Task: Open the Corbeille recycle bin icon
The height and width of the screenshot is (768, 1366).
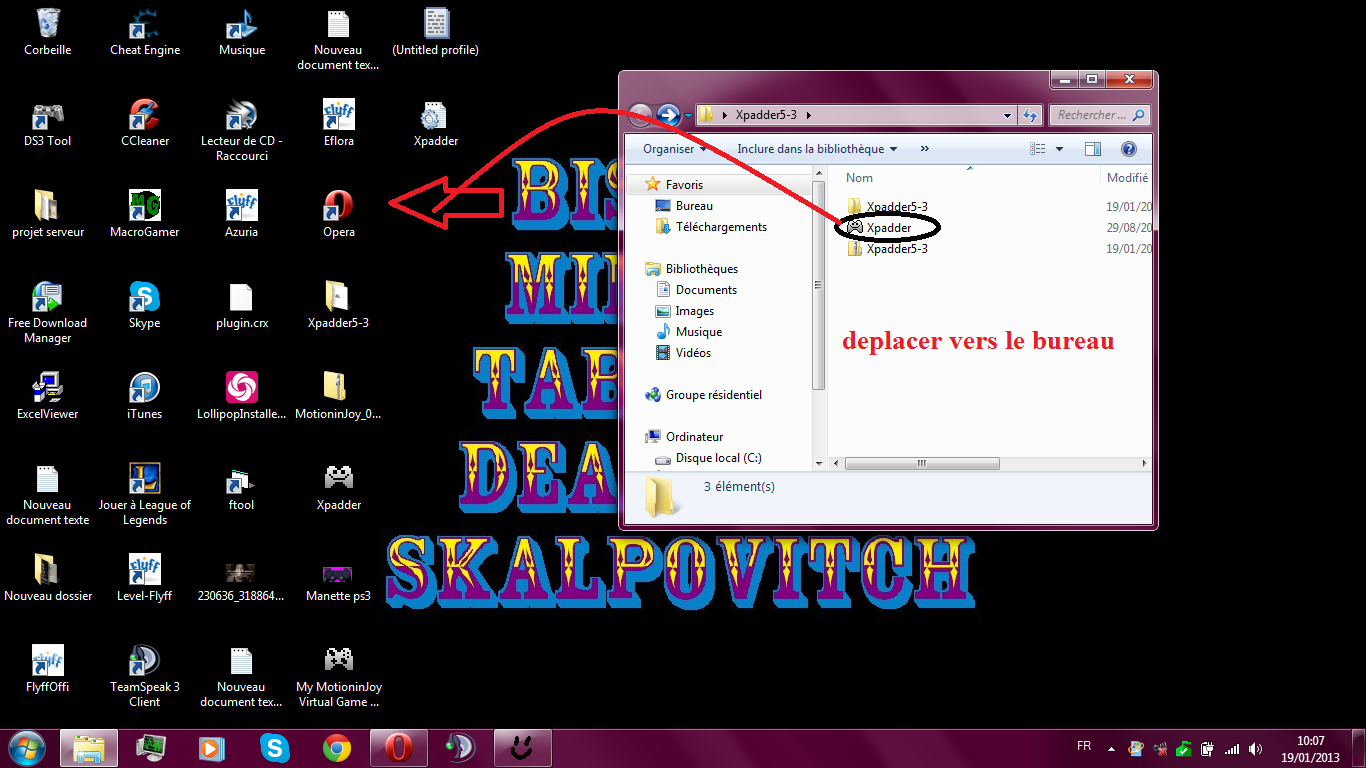Action: pyautogui.click(x=48, y=33)
